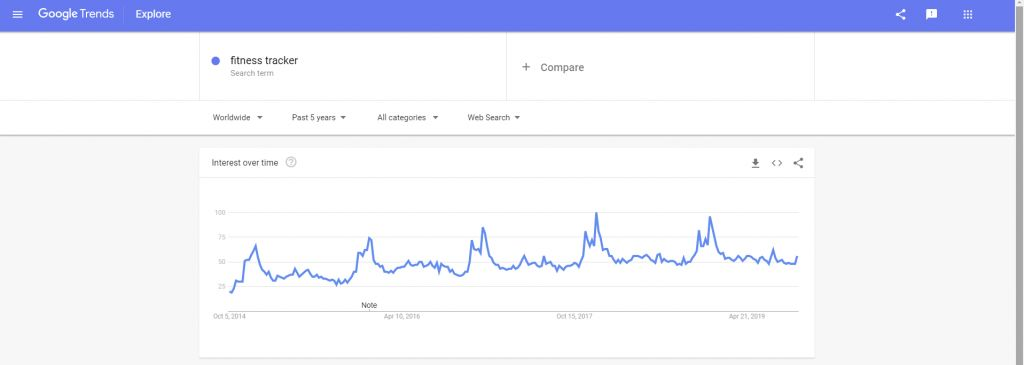Edit the fitness tracker search term

(x=264, y=61)
